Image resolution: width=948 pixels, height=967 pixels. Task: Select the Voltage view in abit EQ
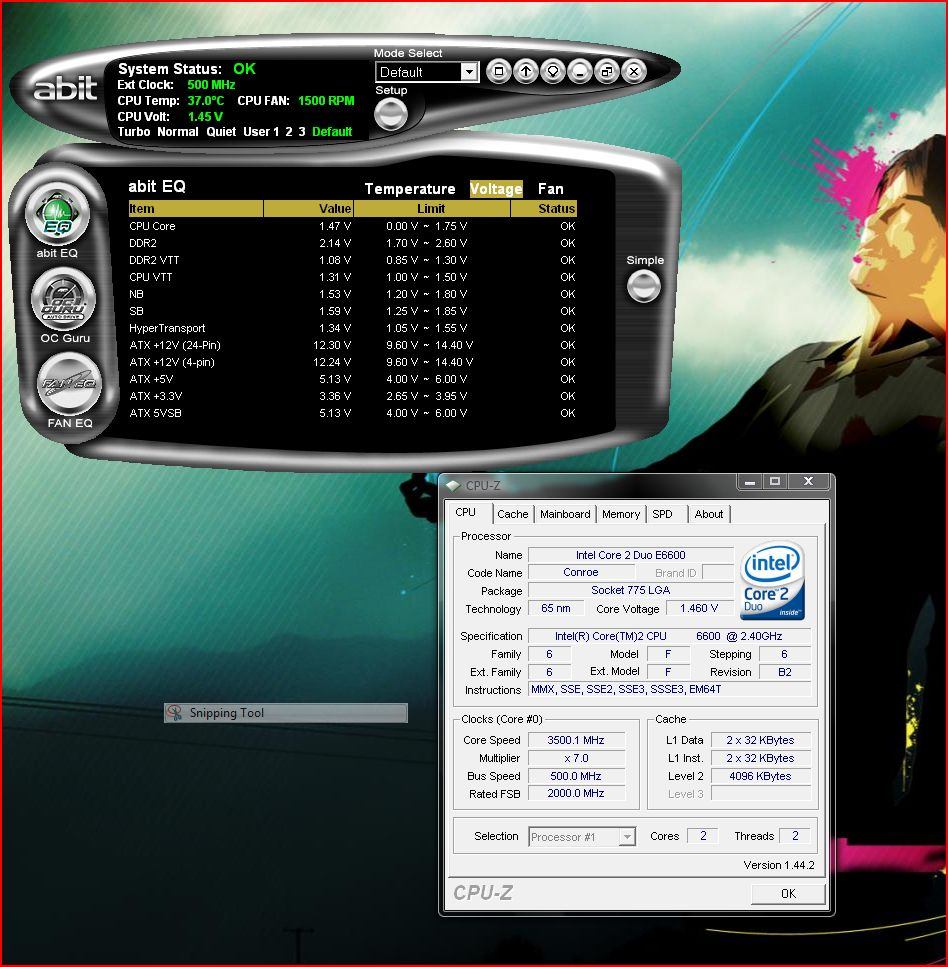coord(496,189)
